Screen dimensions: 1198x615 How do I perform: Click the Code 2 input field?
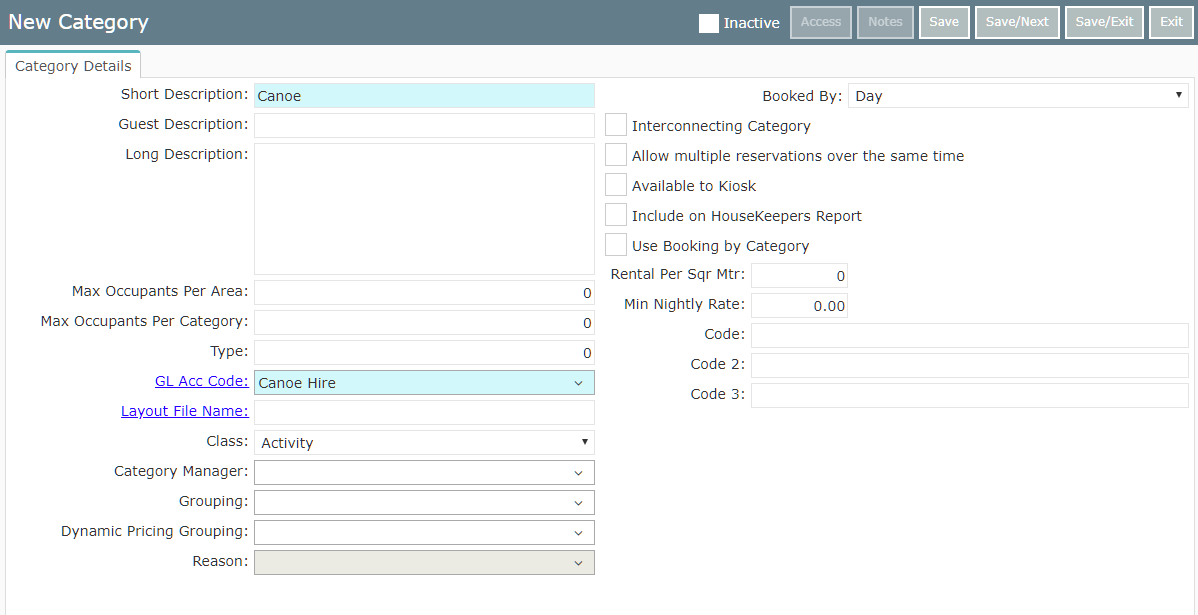(x=970, y=365)
